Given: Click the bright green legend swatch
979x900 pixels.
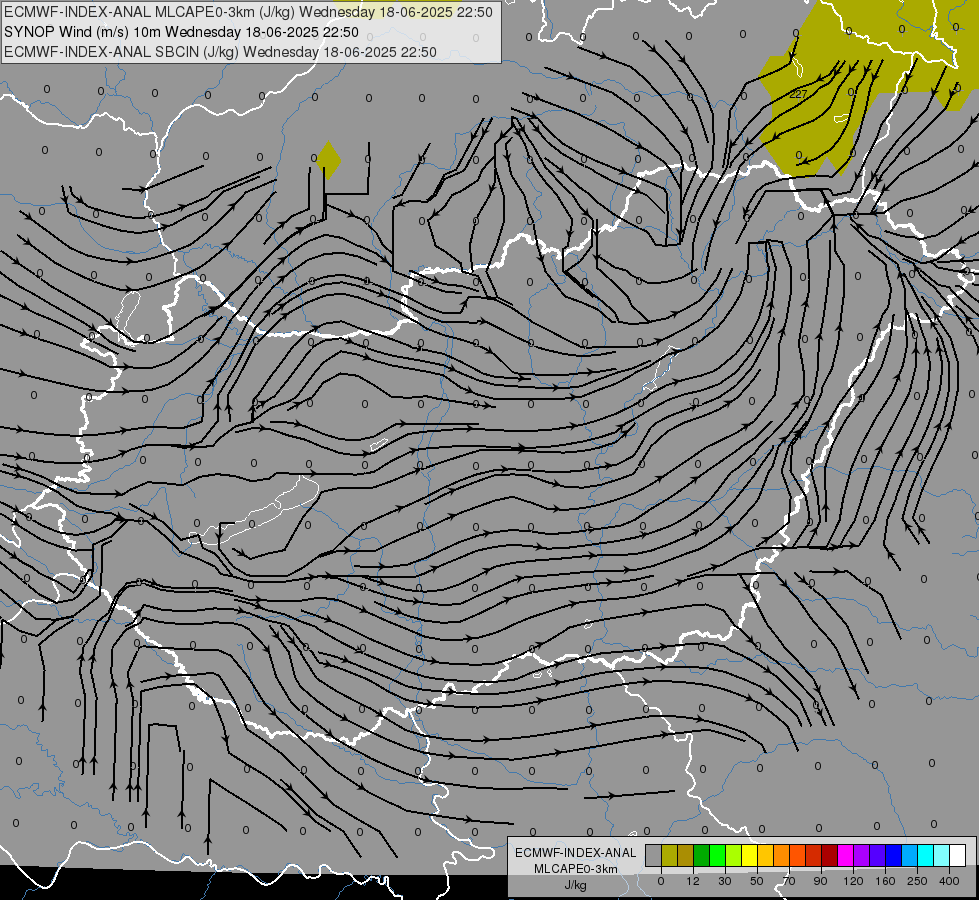Looking at the screenshot, I should pyautogui.click(x=718, y=855).
